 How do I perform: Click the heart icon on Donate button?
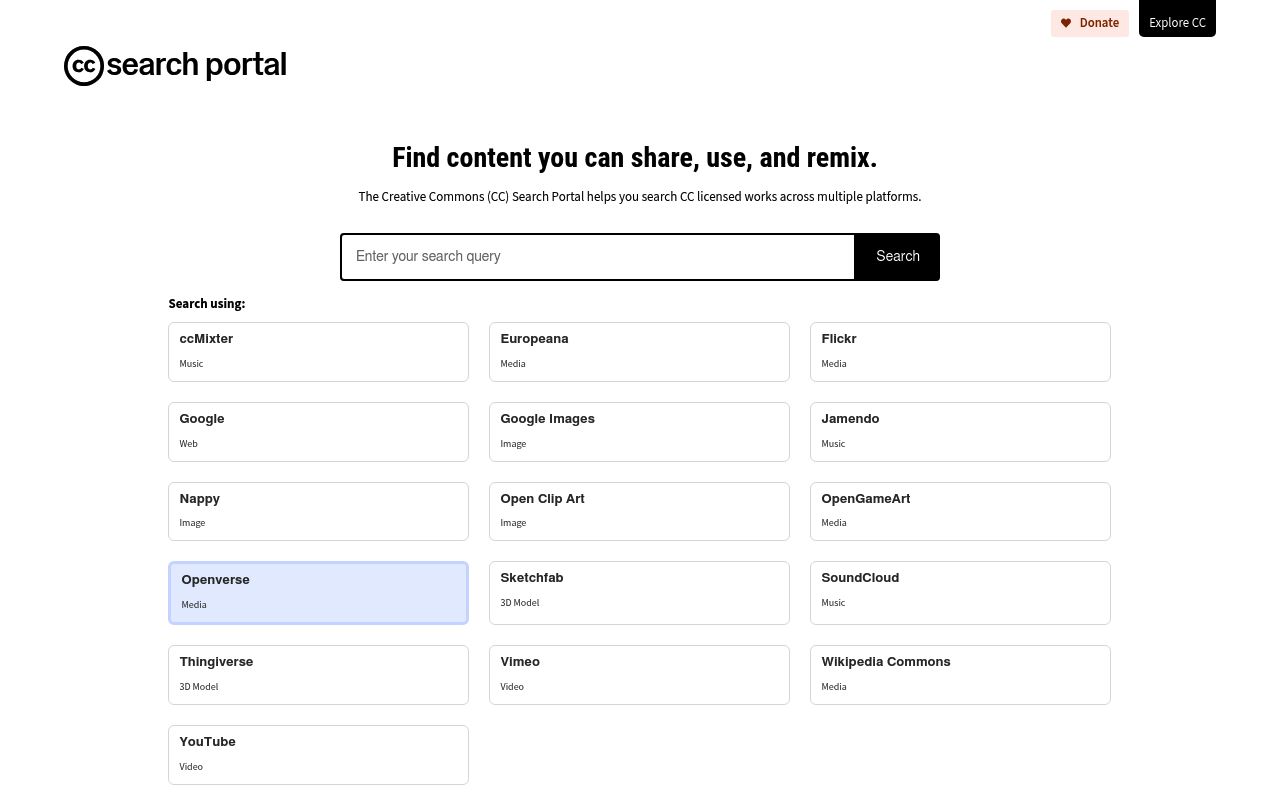(1066, 23)
